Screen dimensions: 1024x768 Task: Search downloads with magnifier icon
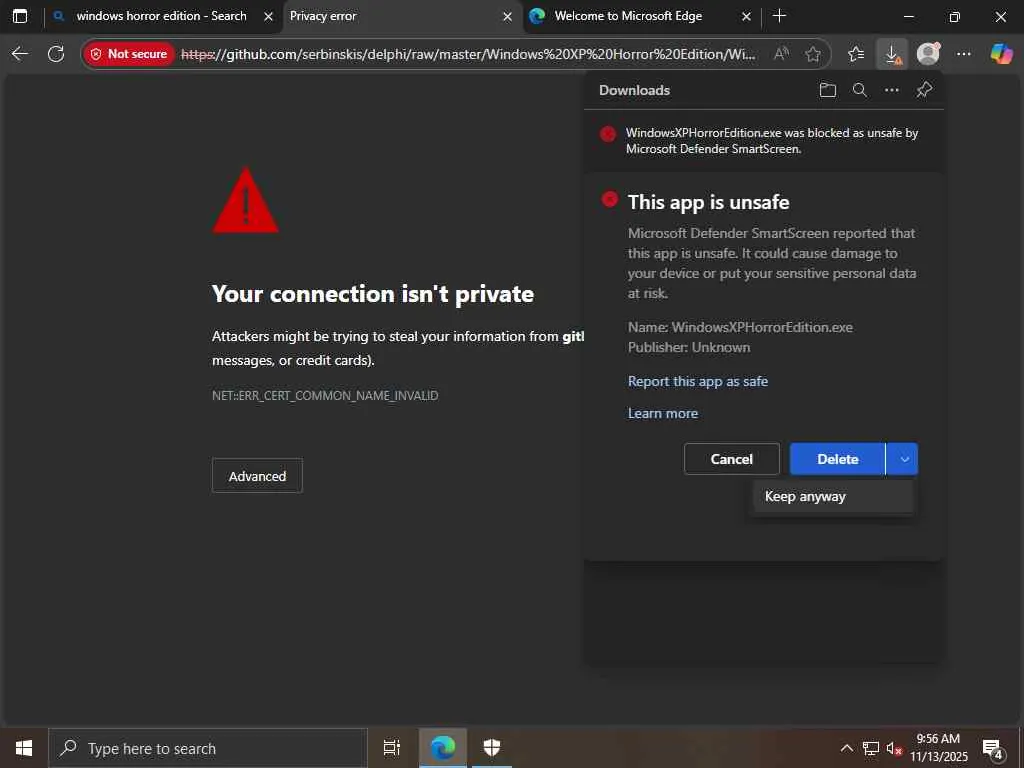pos(860,90)
